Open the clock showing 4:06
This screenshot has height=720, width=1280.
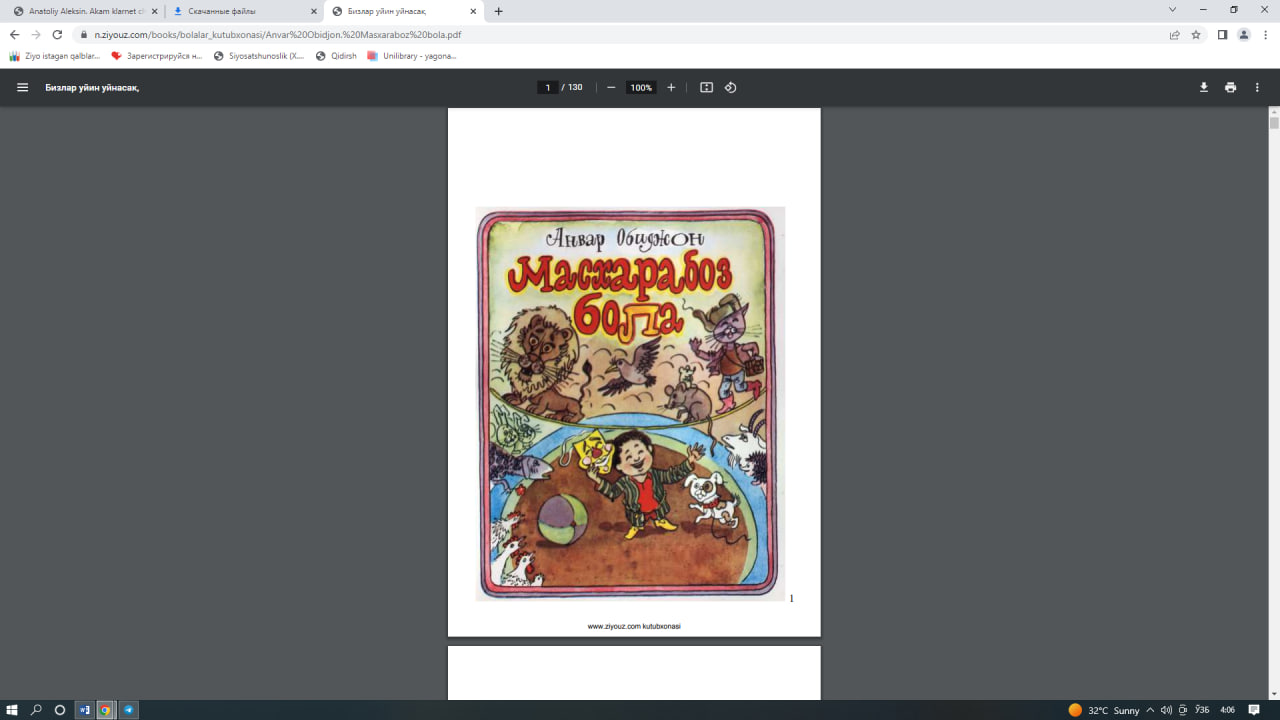pyautogui.click(x=1226, y=710)
